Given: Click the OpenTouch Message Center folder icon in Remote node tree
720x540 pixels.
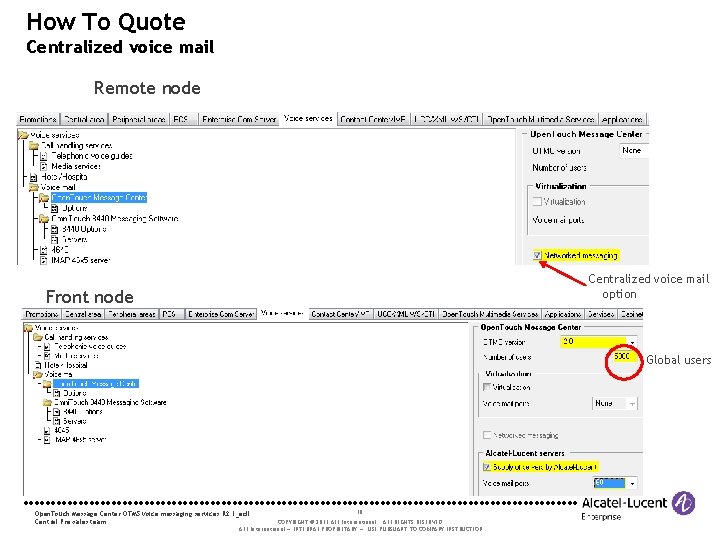Looking at the screenshot, I should click(x=44, y=197).
